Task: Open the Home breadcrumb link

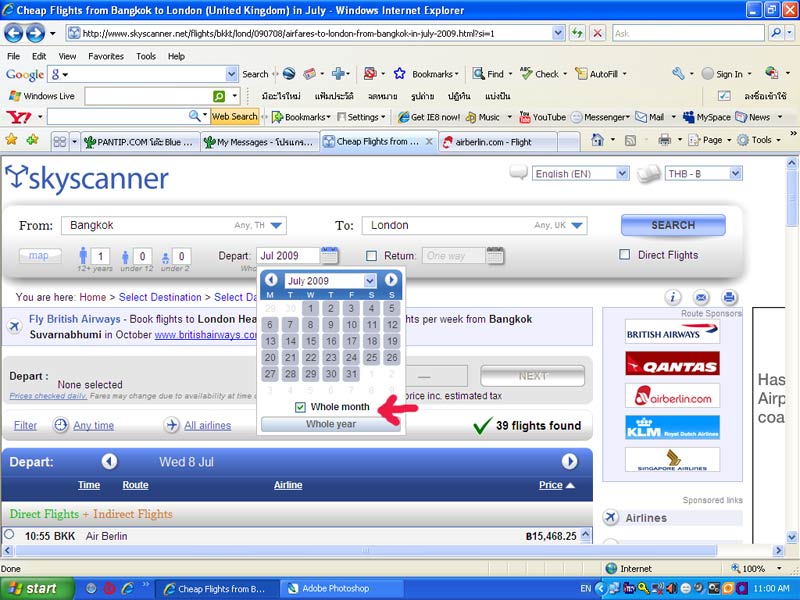Action: tap(92, 297)
